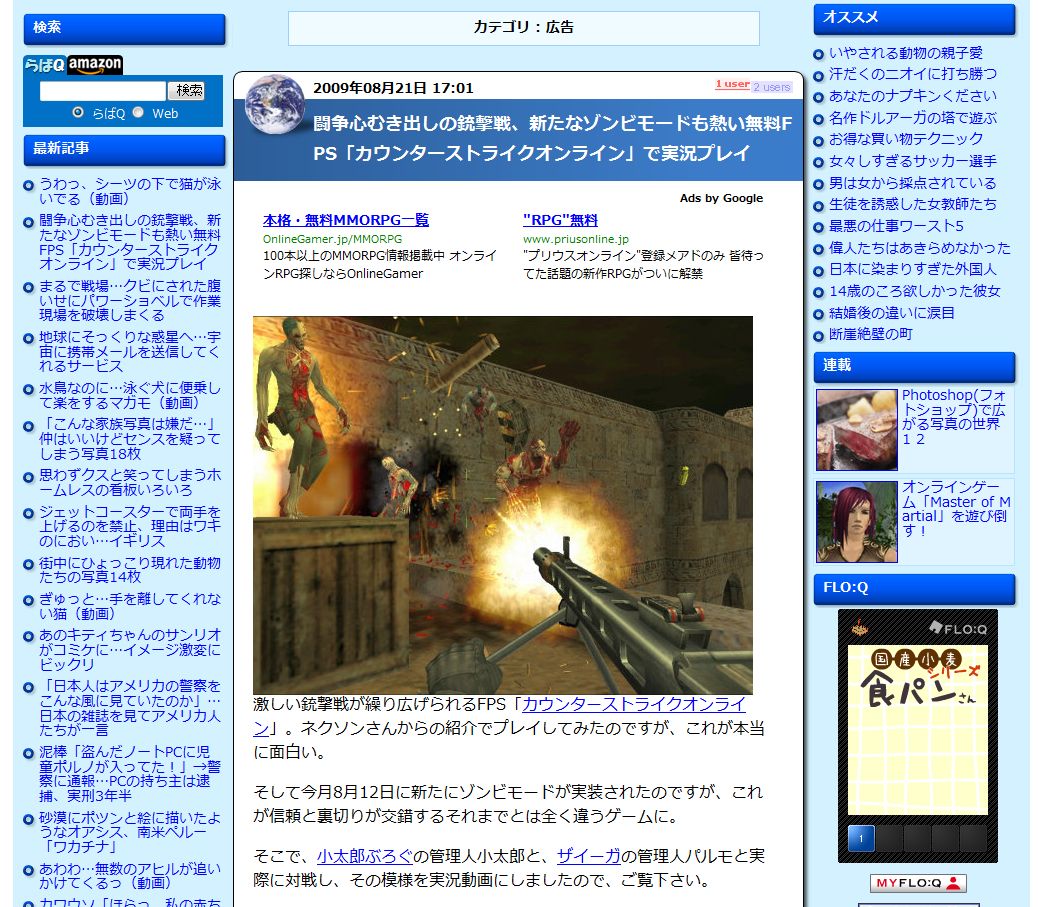Open the "RPG"無料 ad link
1045x907 pixels.
pyautogui.click(x=560, y=220)
